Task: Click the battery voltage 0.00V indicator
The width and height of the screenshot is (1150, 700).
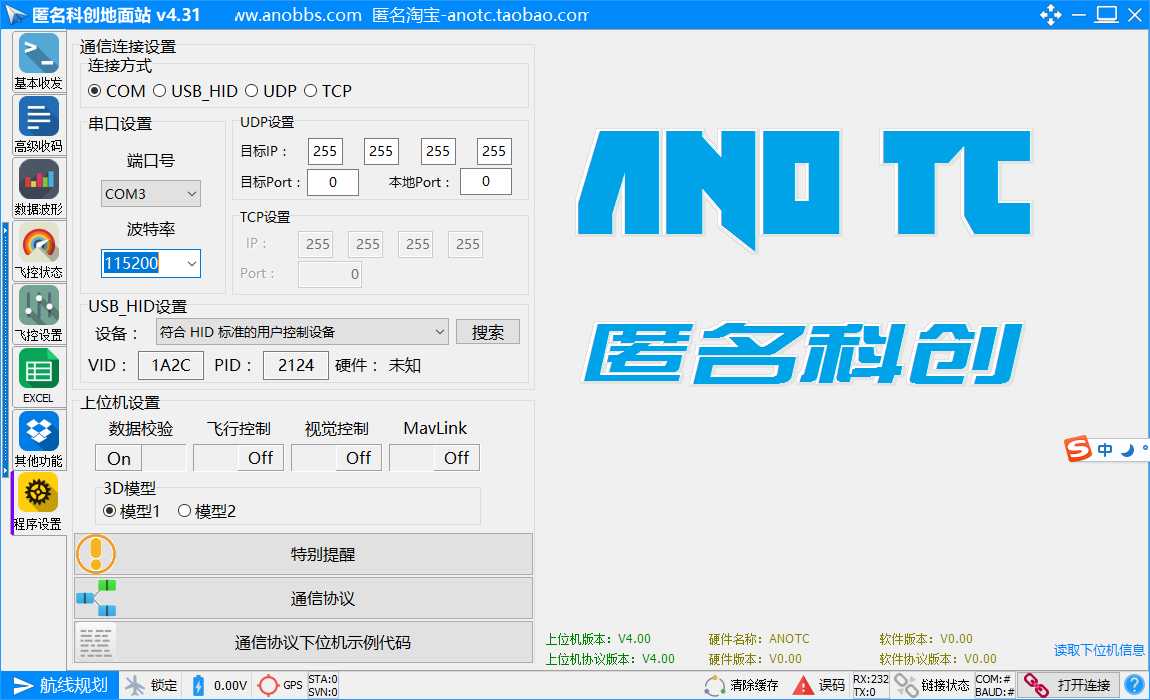Action: tap(219, 685)
